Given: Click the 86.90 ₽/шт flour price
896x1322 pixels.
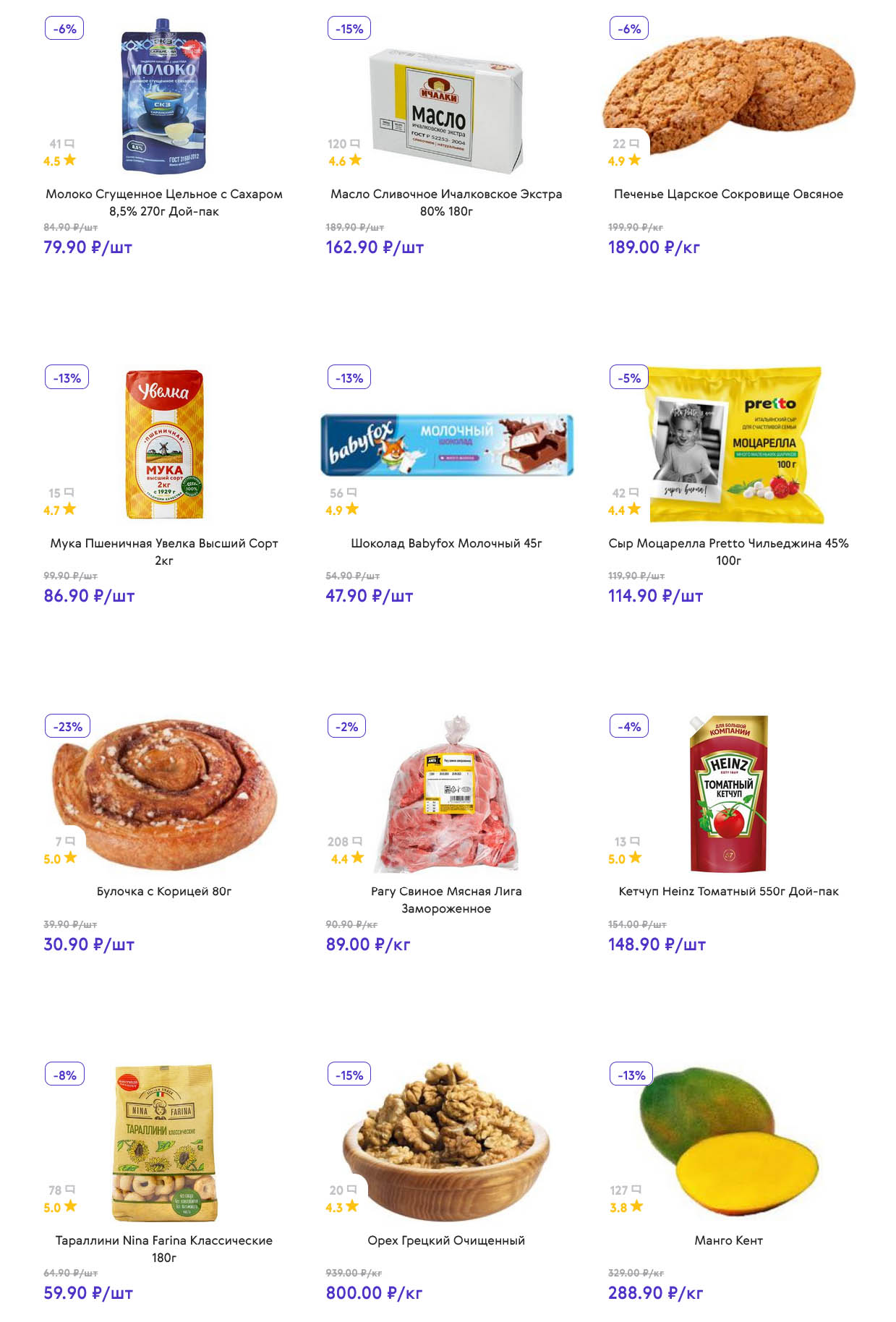Looking at the screenshot, I should pos(89,596).
